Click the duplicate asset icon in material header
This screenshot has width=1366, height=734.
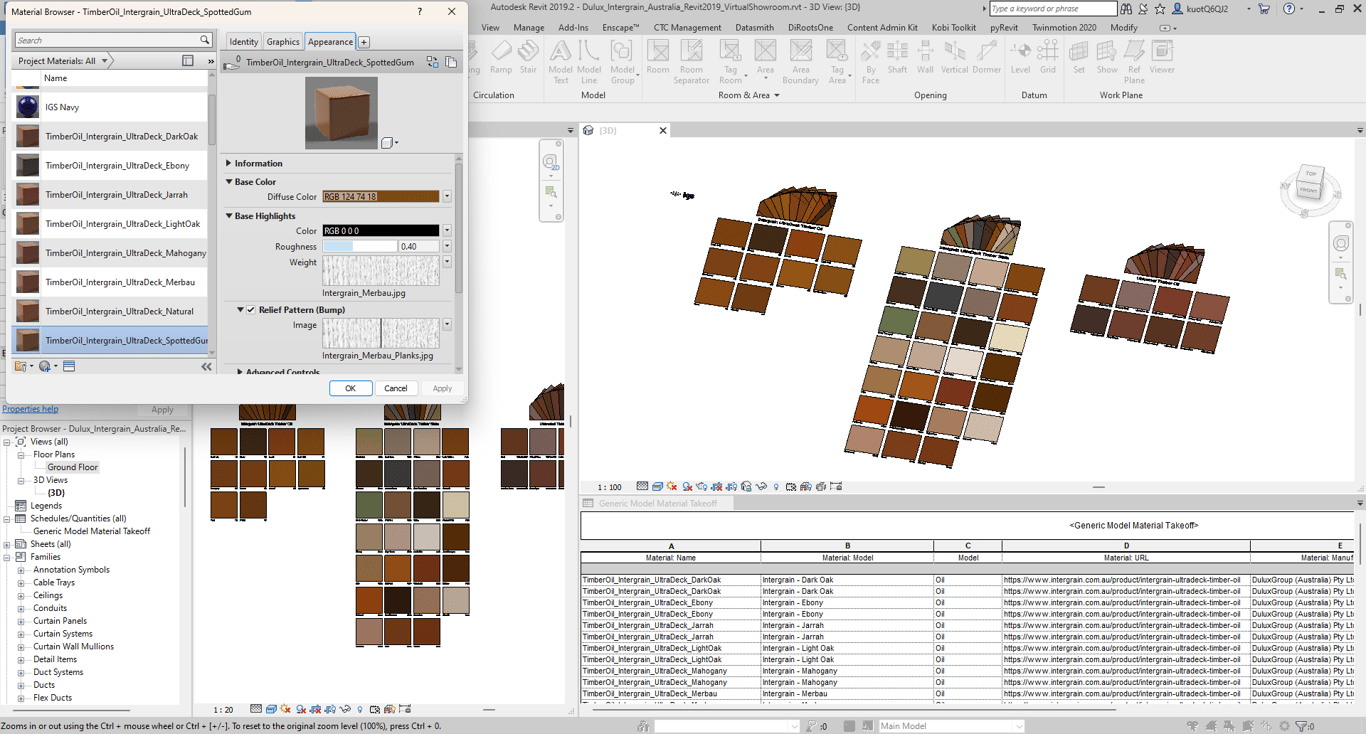451,62
